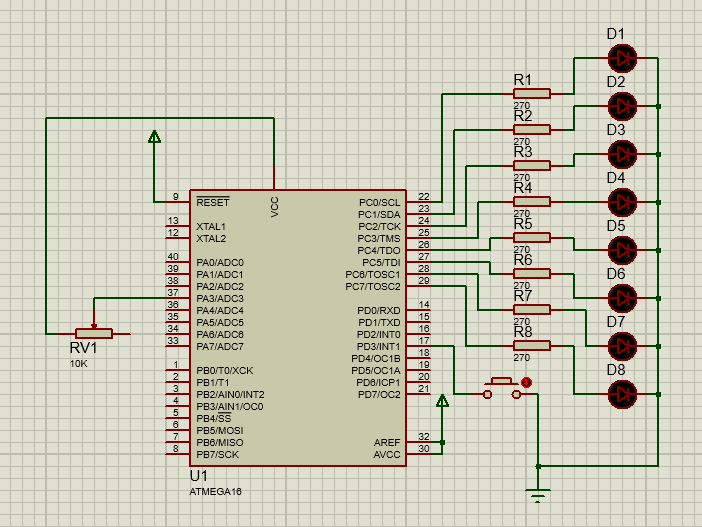Toggle the red push button actuator indicator
This screenshot has height=527, width=702.
point(526,382)
